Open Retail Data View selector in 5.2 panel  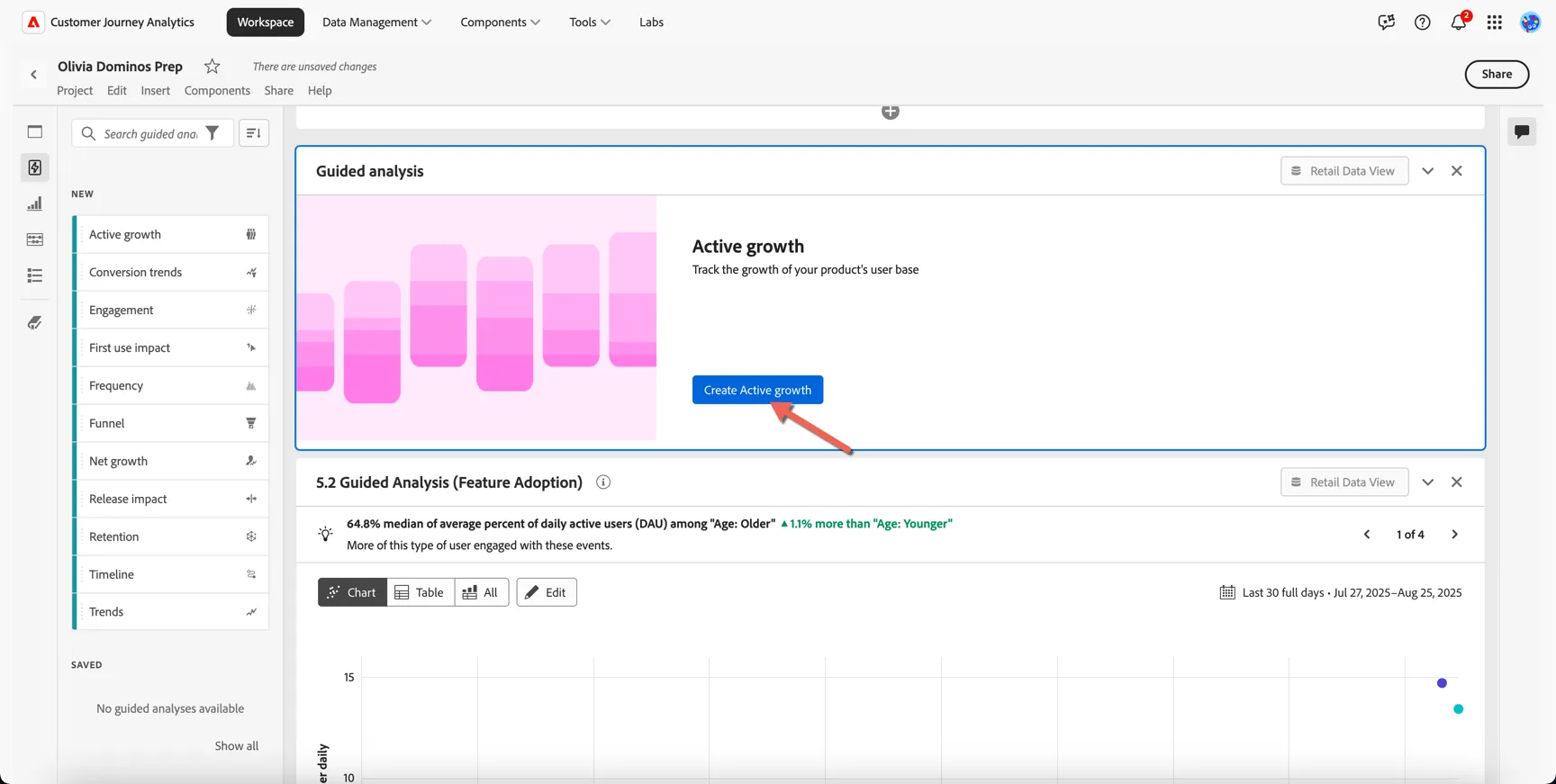tap(1344, 482)
